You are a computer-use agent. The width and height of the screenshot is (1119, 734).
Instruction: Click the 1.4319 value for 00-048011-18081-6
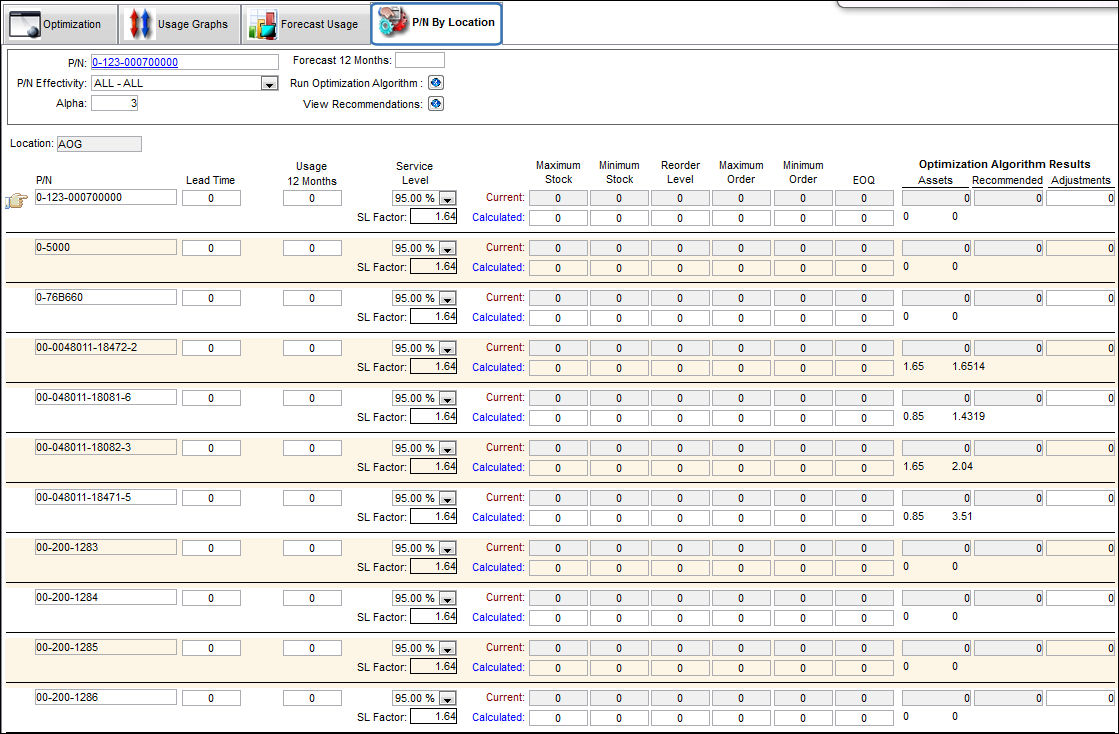[x=968, y=417]
